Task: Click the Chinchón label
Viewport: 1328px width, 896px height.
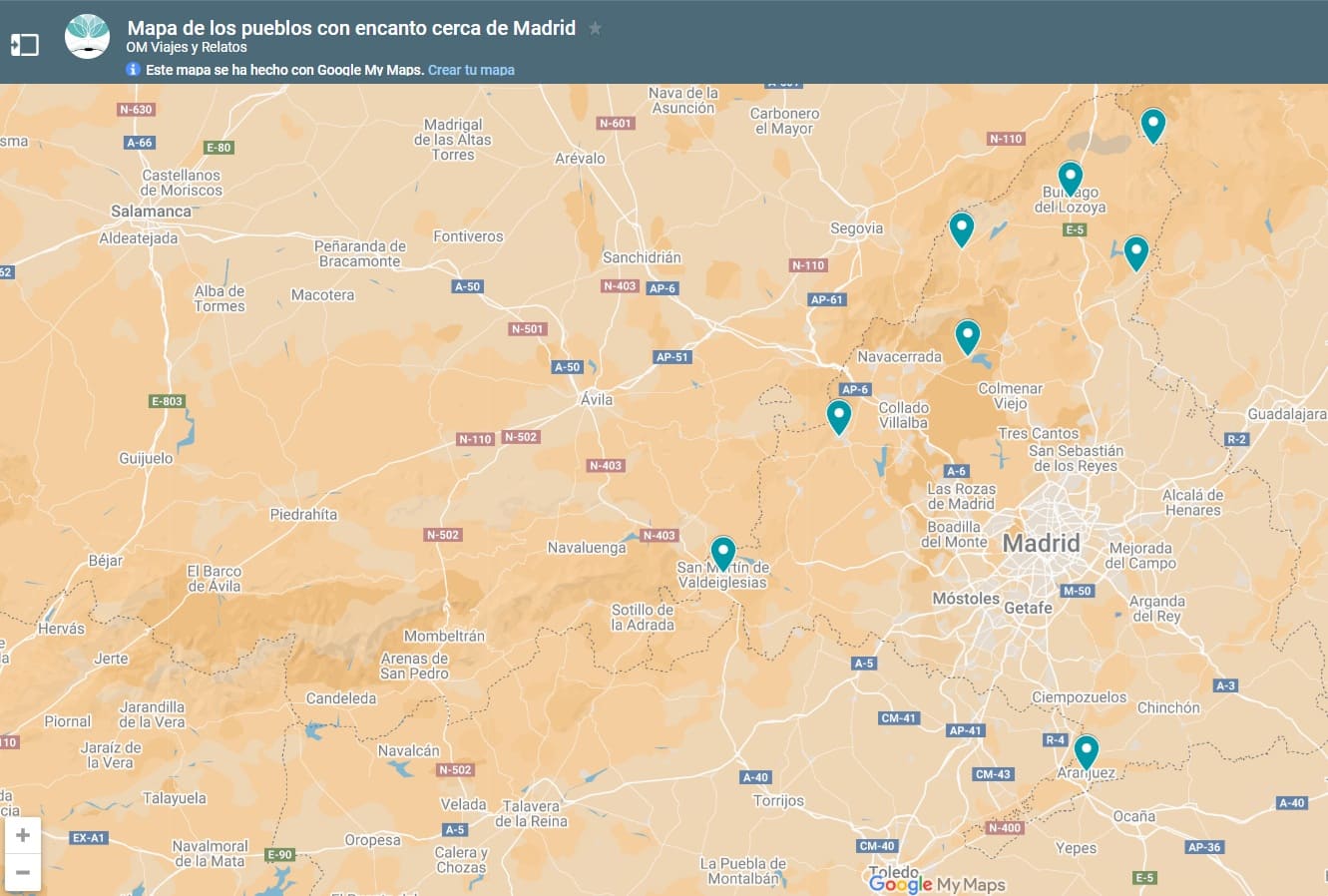Action: point(1168,707)
